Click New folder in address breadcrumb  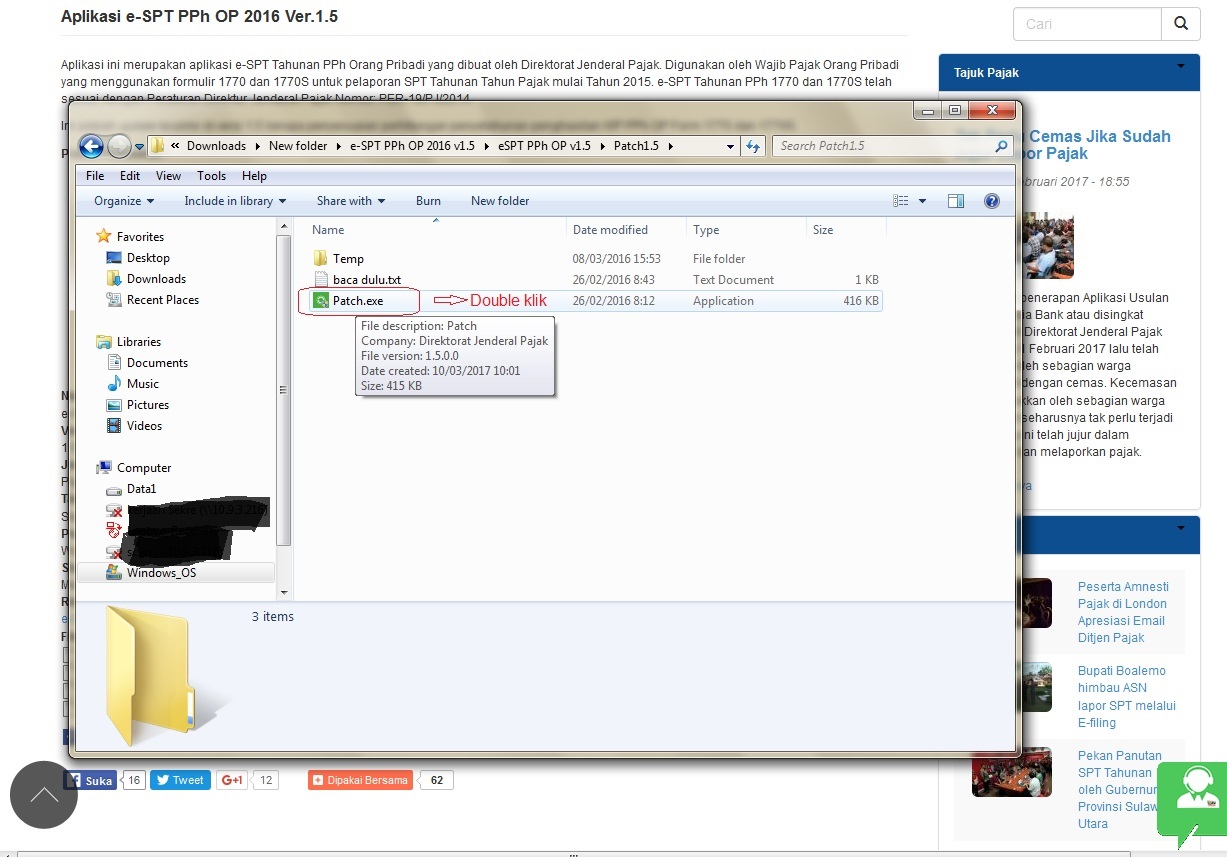click(298, 146)
